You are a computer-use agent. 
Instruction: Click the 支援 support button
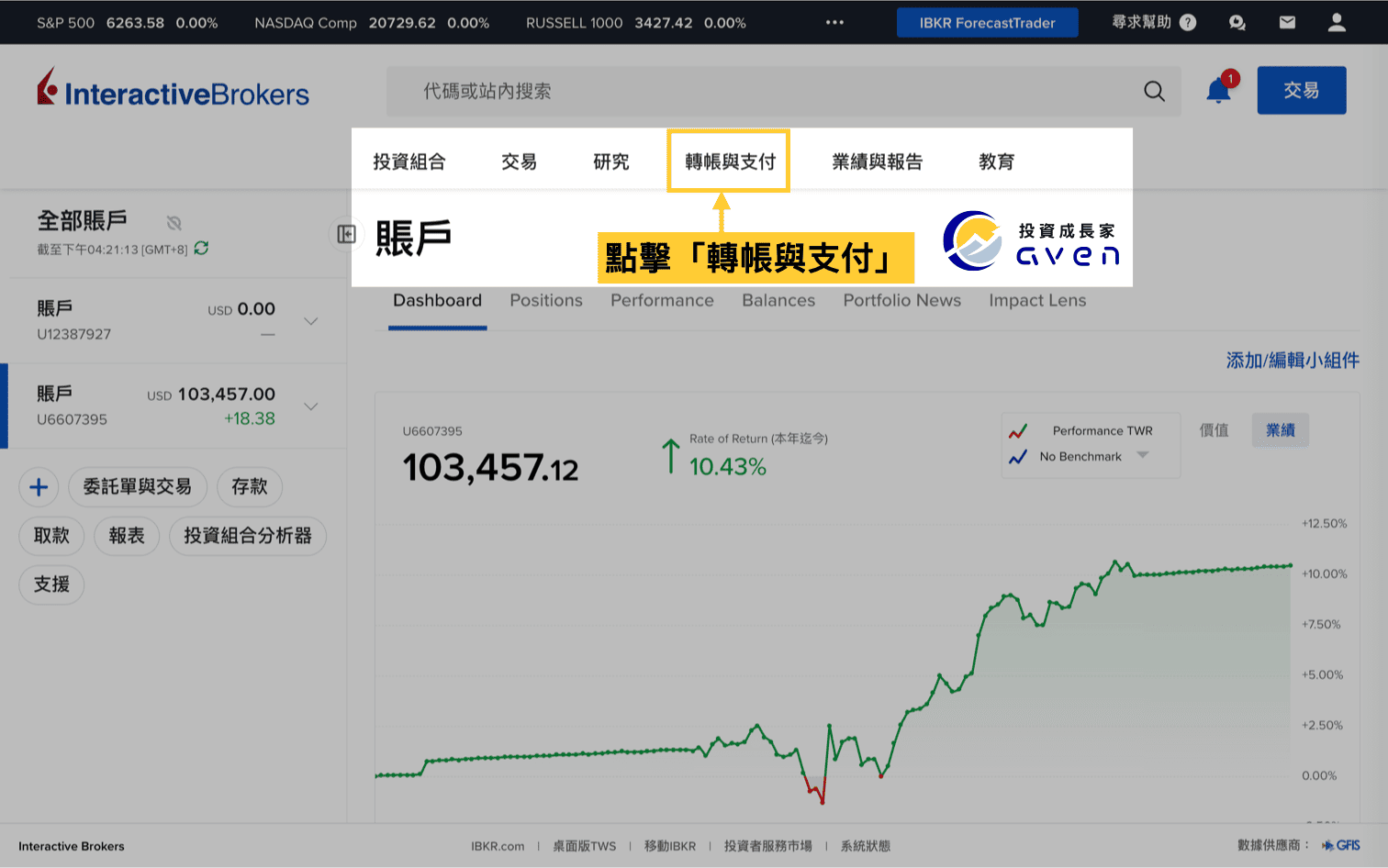pyautogui.click(x=51, y=584)
